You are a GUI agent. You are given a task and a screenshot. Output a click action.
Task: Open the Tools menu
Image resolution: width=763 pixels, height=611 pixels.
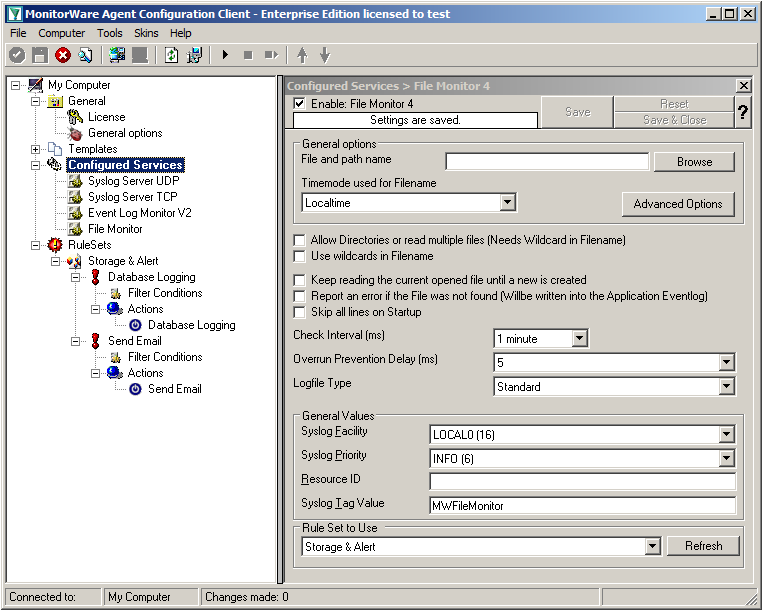(x=109, y=33)
